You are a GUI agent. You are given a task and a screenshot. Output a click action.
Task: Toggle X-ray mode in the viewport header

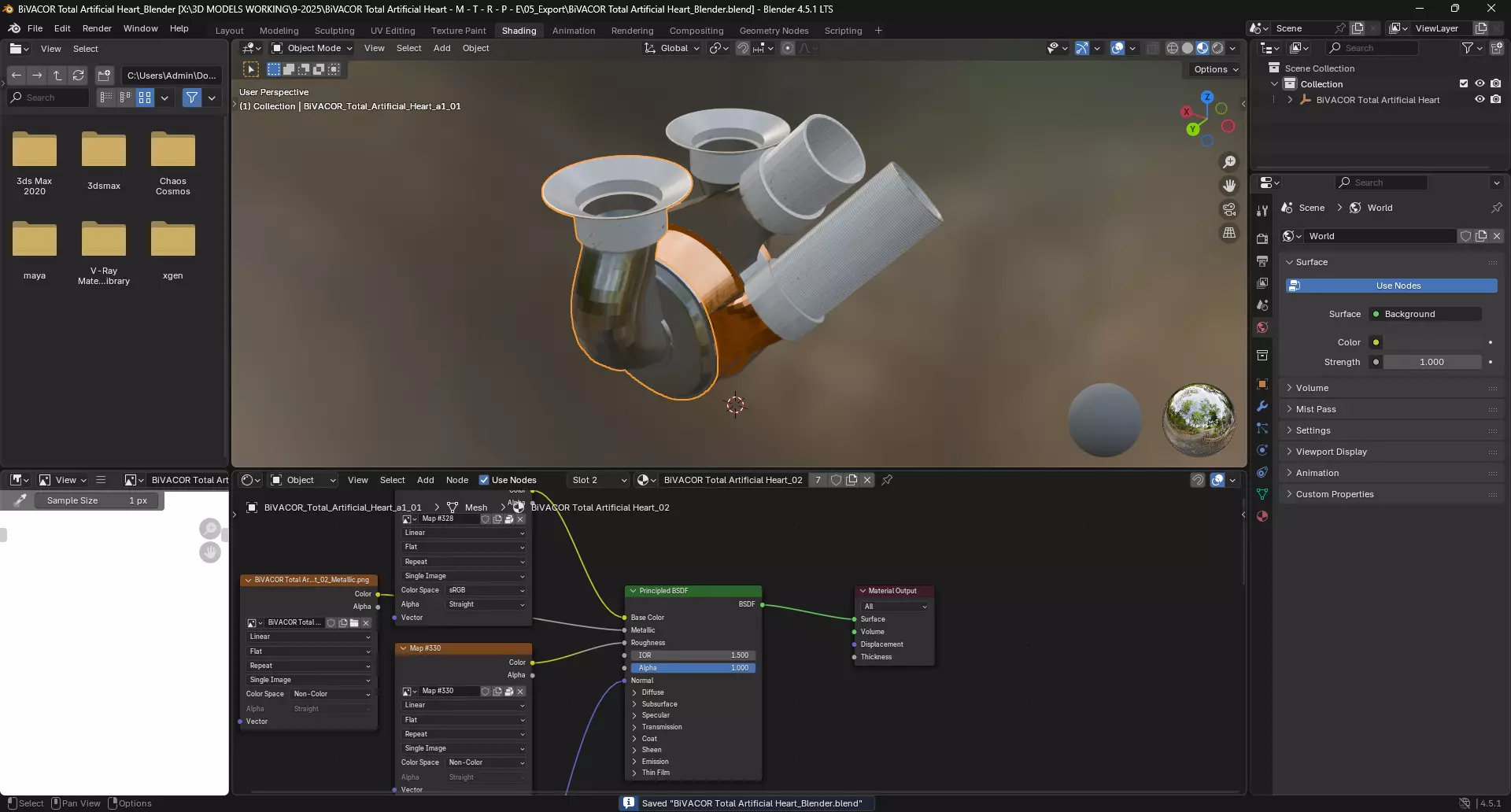(1153, 48)
